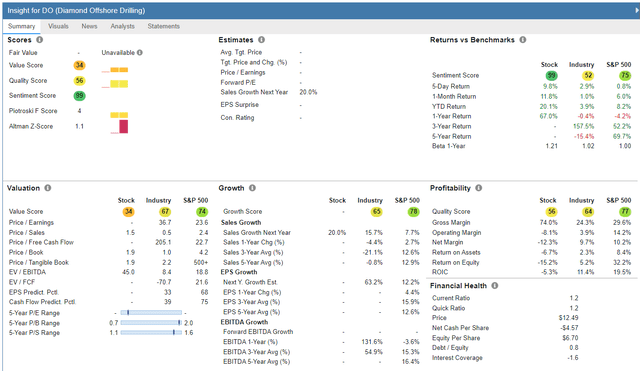The image size is (640, 371).
Task: Open the News tab
Action: click(x=89, y=26)
